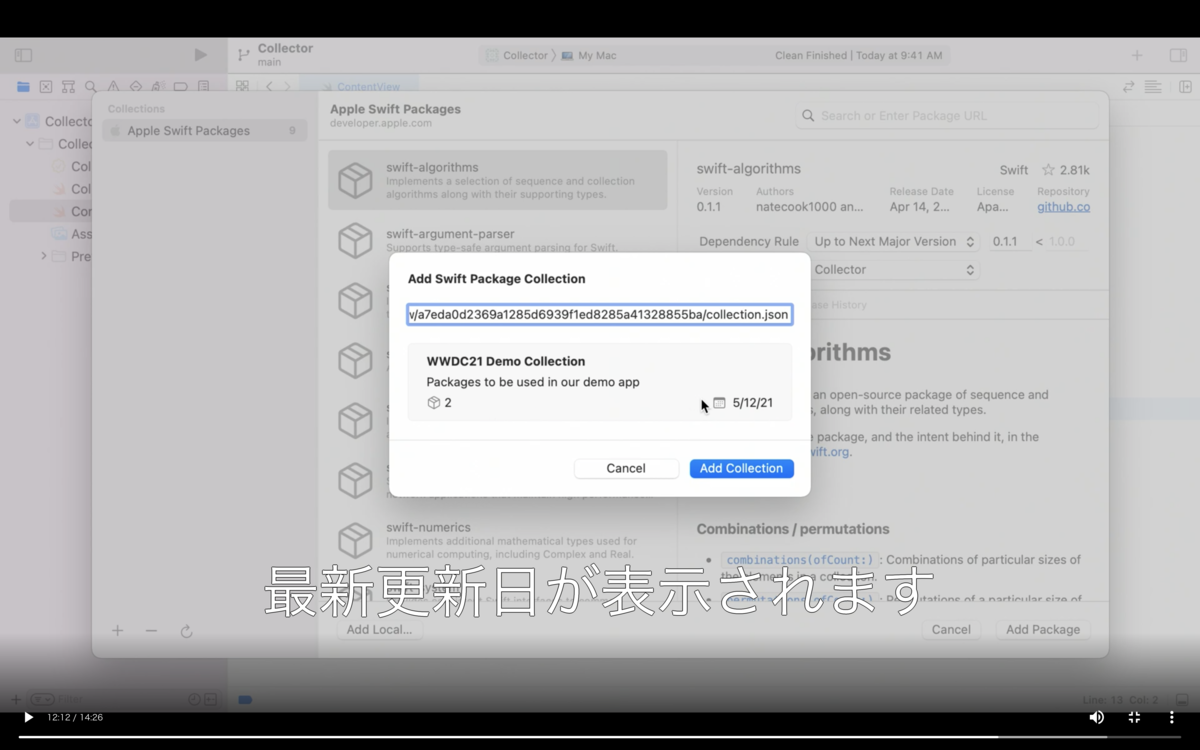Select the swift-argument-parser package row
Screen dimensions: 1200x750
[498, 239]
